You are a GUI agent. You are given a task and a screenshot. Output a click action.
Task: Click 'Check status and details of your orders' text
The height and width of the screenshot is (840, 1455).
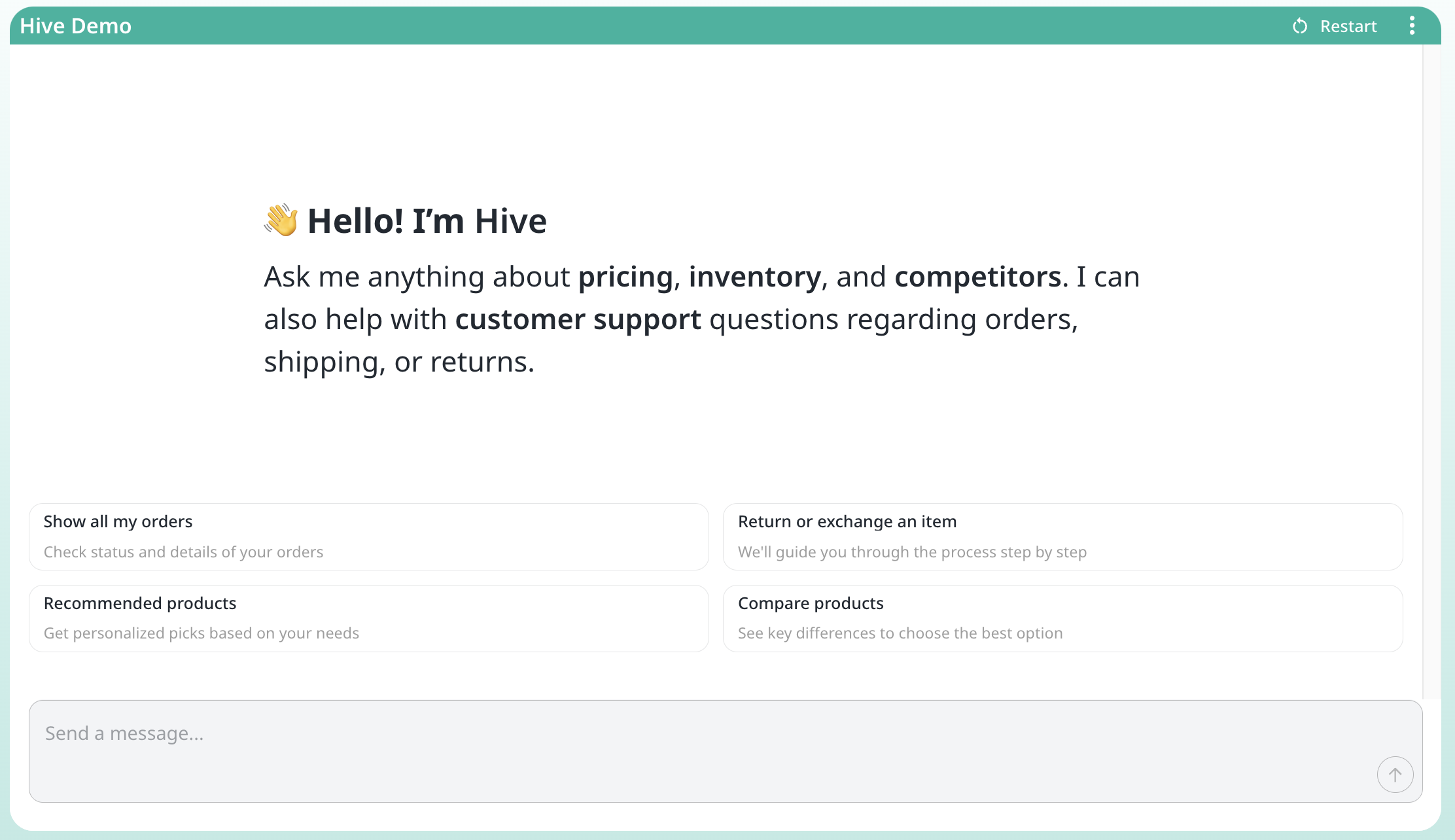[x=183, y=552]
